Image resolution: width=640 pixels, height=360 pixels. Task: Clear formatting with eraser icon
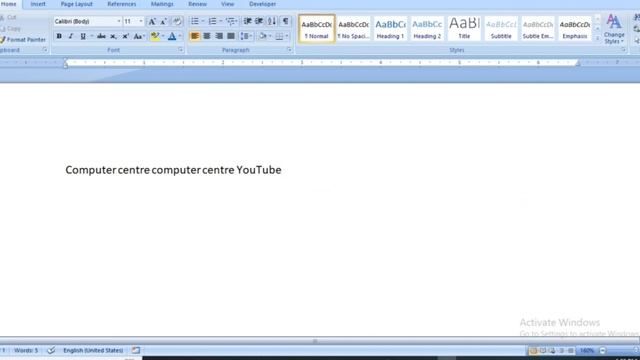pos(177,21)
